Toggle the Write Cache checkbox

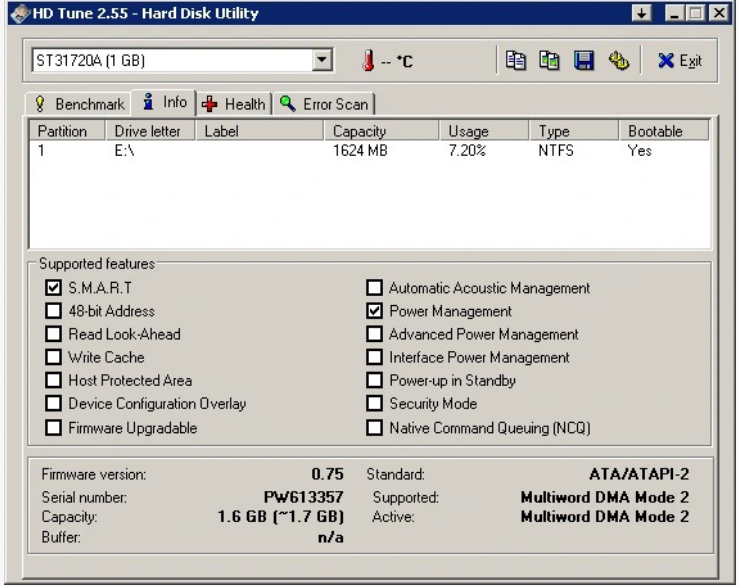53,357
